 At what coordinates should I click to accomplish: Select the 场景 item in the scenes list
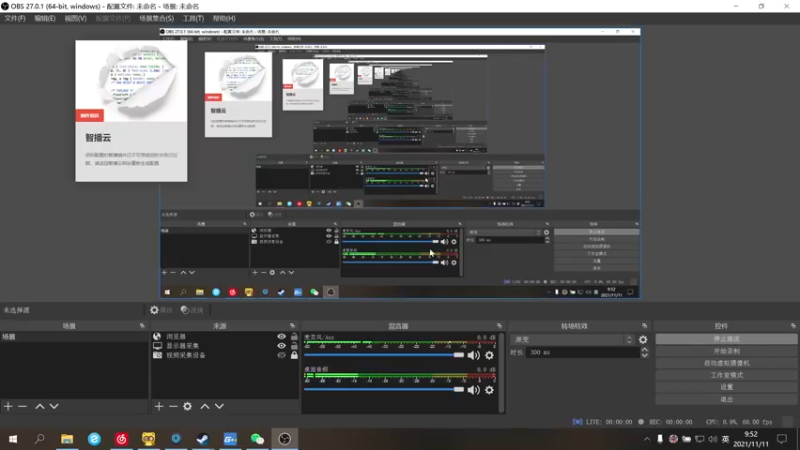[74, 337]
